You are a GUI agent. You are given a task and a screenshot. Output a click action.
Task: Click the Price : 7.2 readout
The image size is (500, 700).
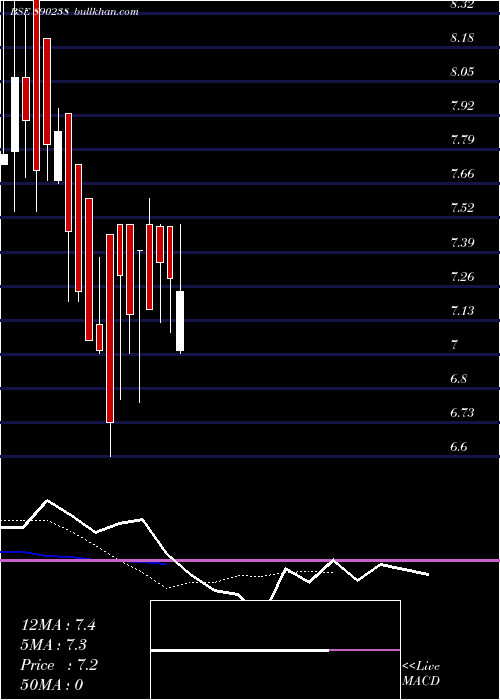(x=59, y=665)
